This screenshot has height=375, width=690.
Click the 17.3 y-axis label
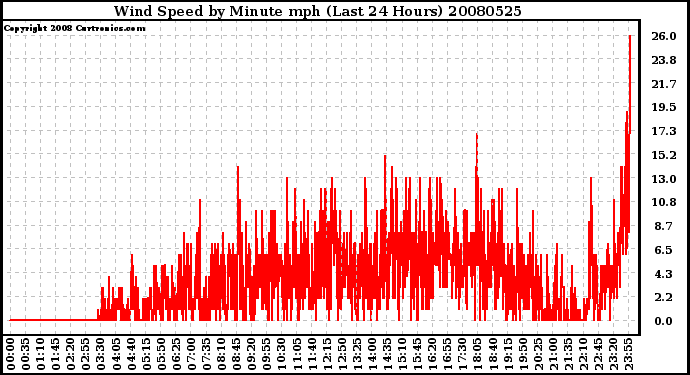coord(664,131)
